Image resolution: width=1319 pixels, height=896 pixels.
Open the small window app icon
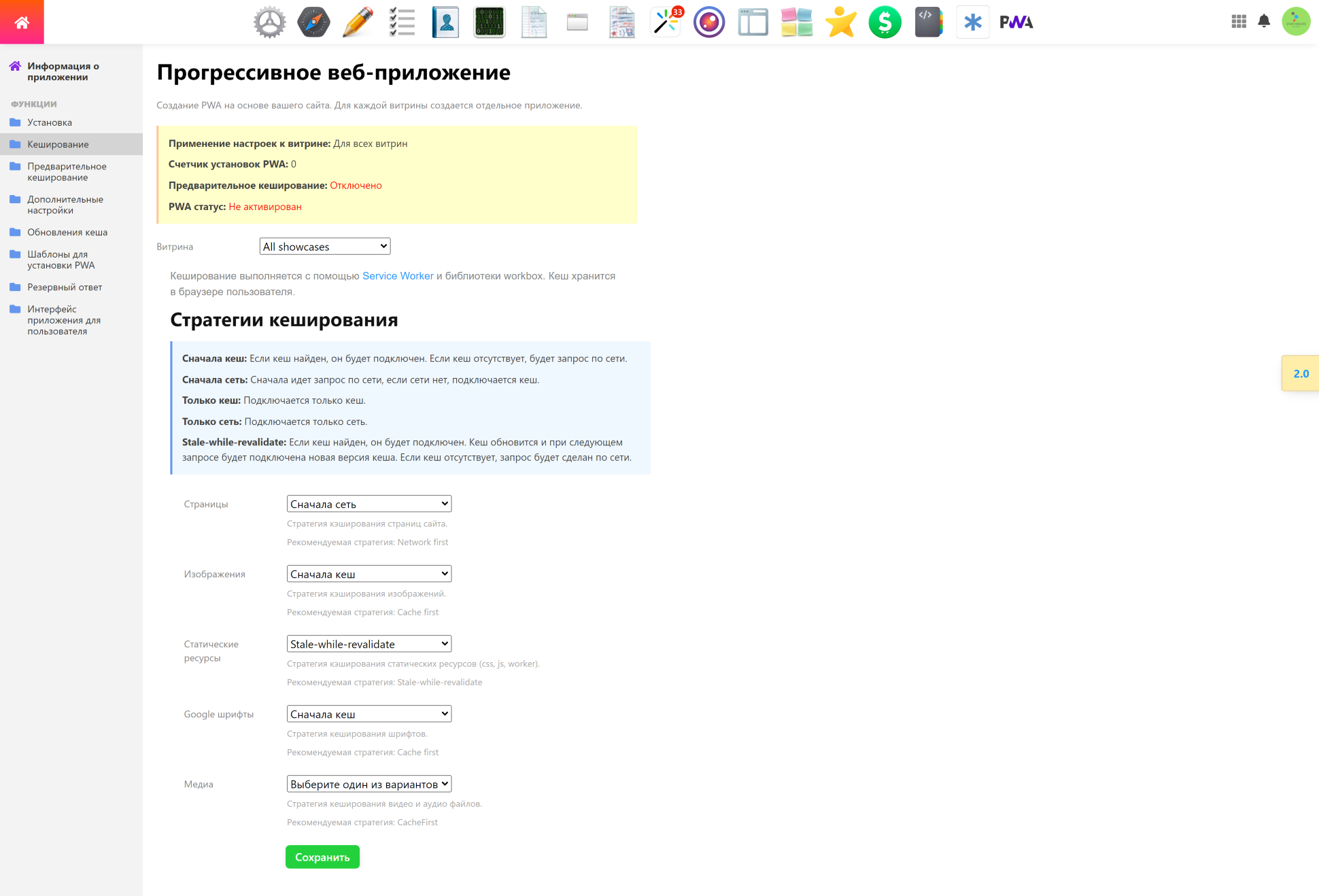(577, 22)
